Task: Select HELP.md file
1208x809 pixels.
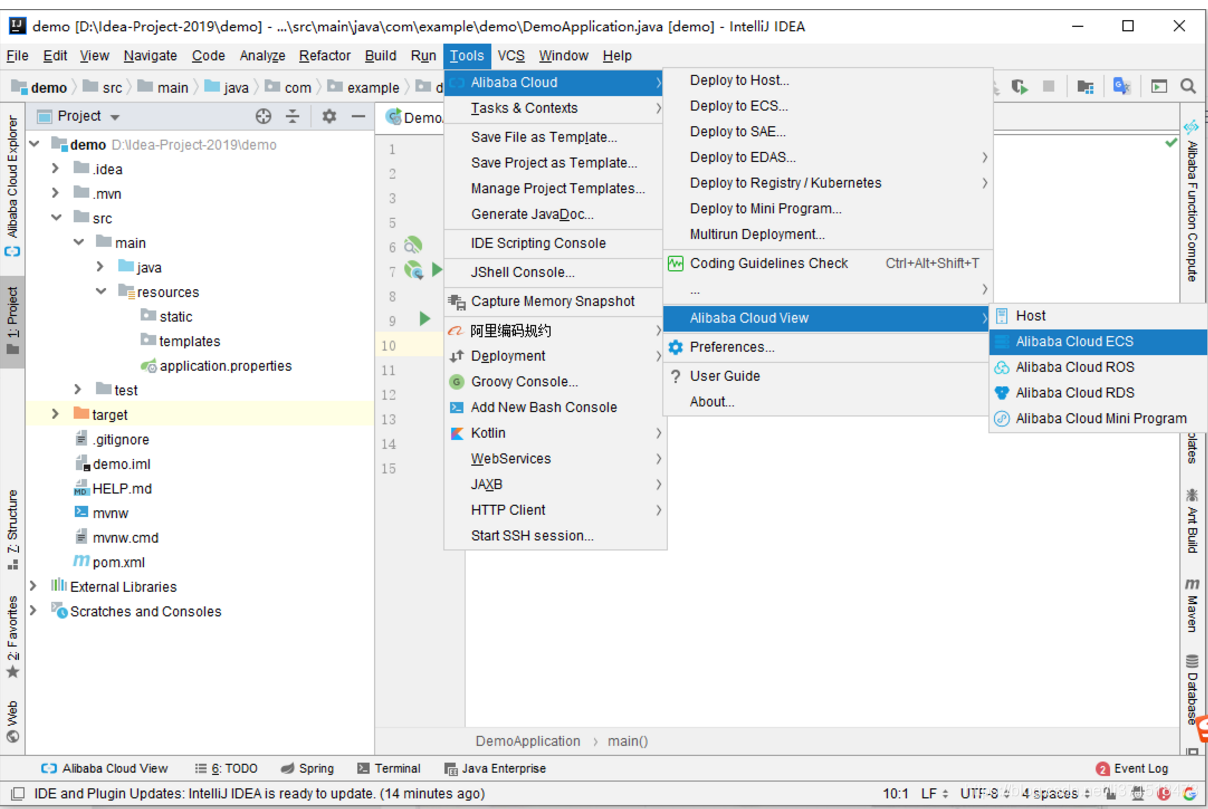Action: point(113,489)
